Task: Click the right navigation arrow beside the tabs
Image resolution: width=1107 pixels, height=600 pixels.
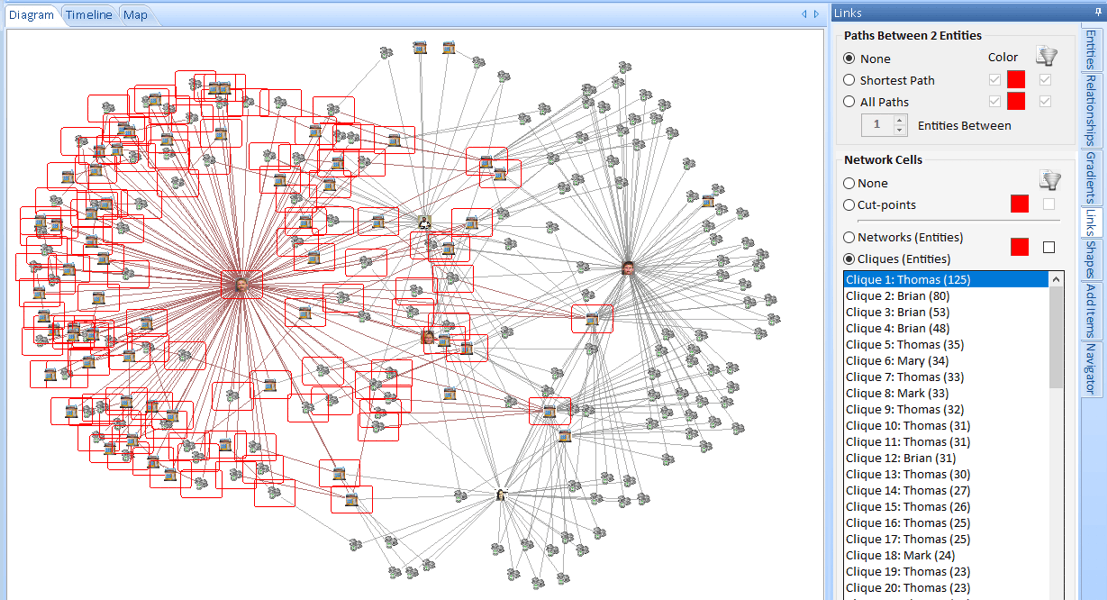Action: (x=814, y=14)
